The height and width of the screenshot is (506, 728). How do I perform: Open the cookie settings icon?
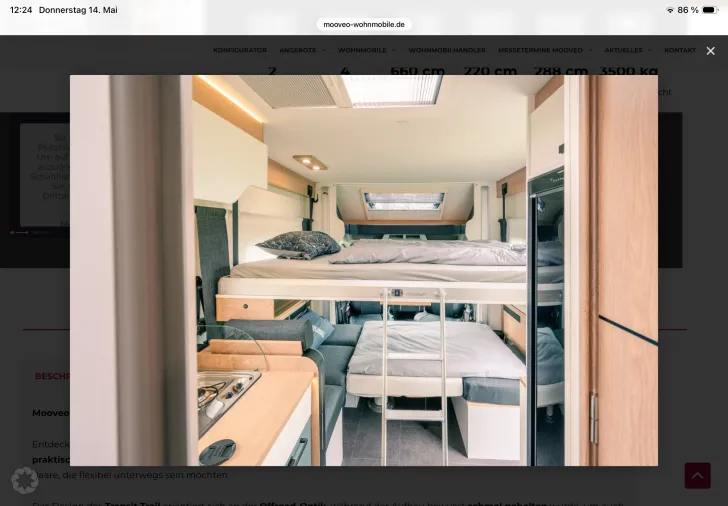(x=25, y=480)
